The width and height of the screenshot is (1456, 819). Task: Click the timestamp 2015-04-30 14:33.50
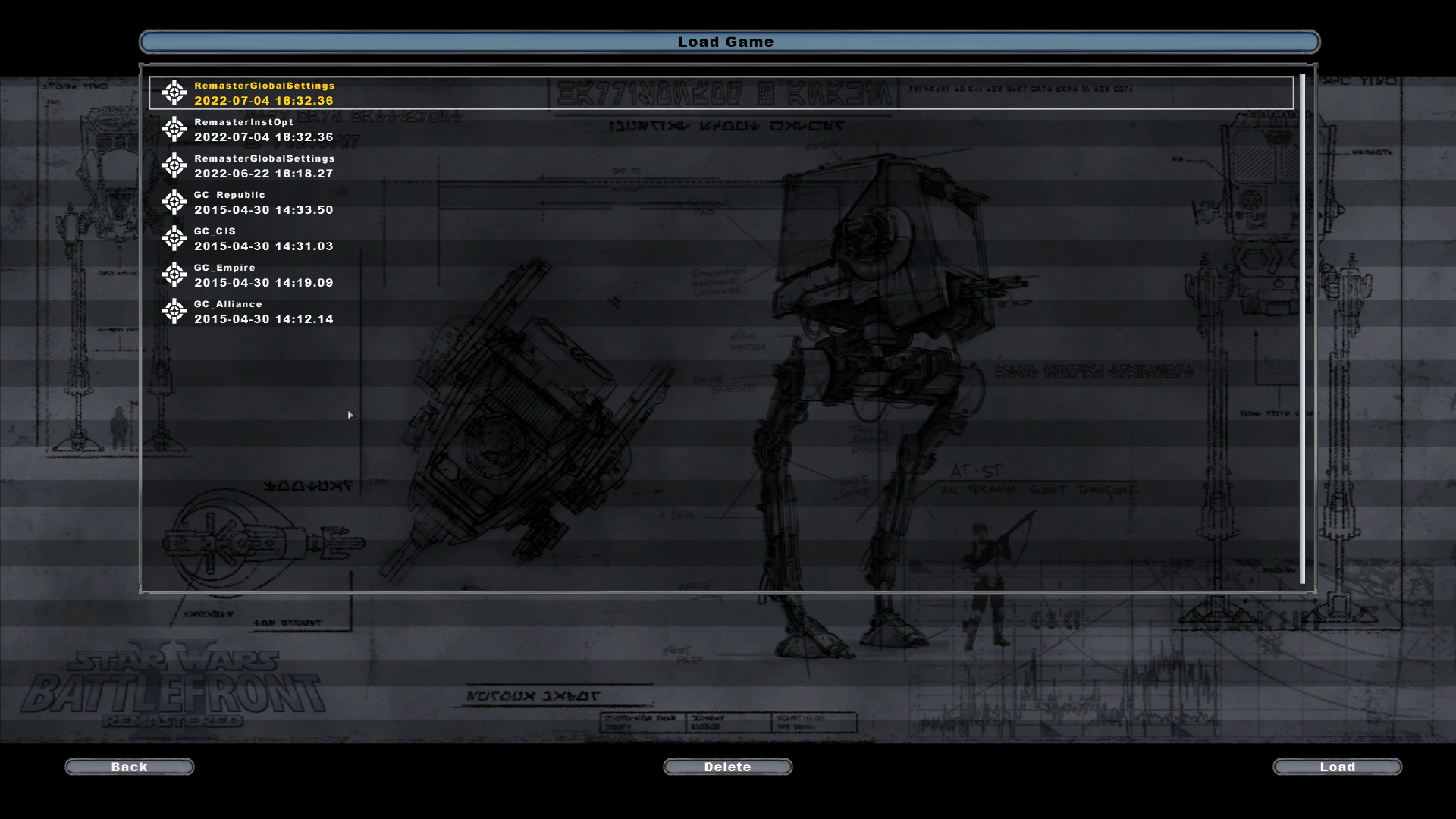click(264, 210)
